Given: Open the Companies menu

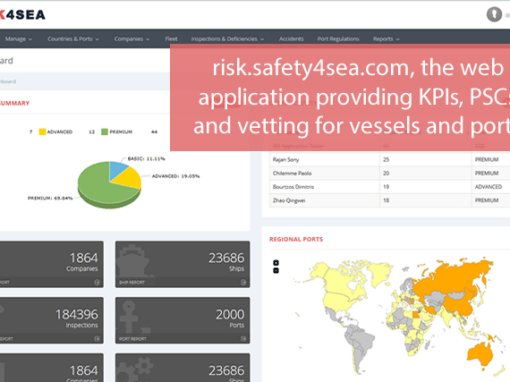Looking at the screenshot, I should point(132,39).
